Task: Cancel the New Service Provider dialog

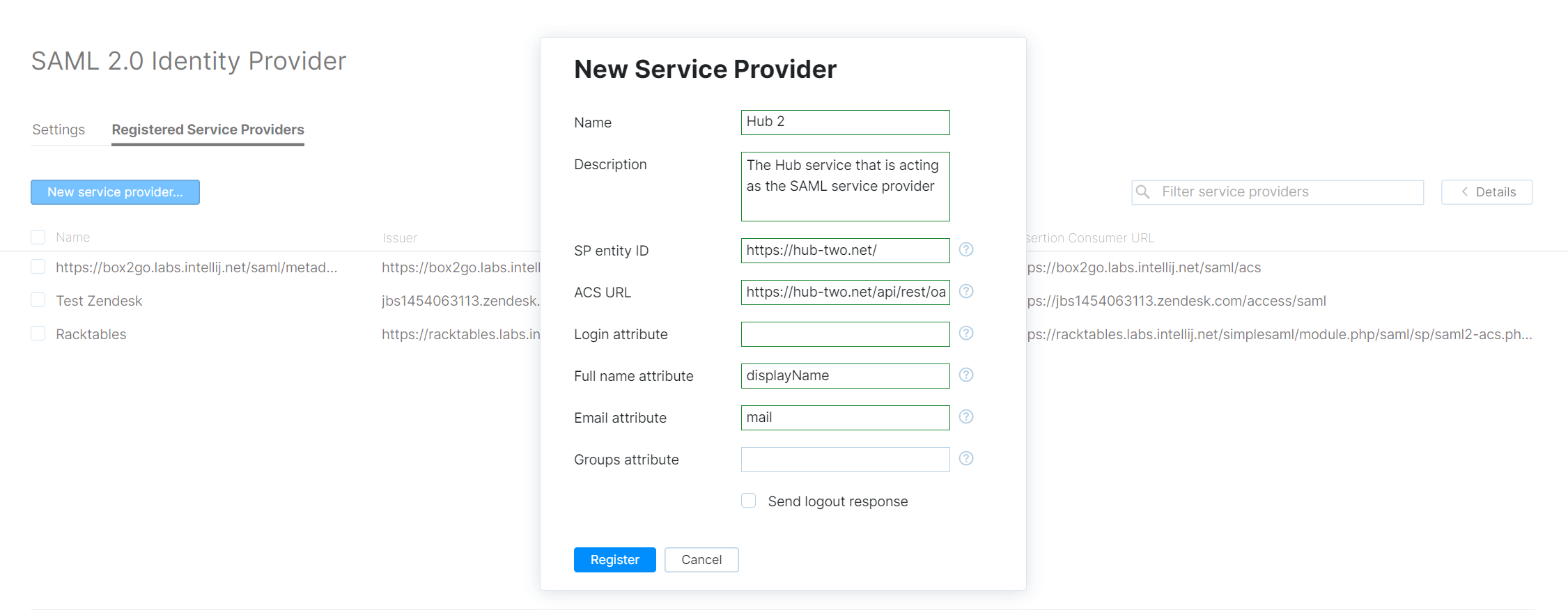Action: point(701,560)
